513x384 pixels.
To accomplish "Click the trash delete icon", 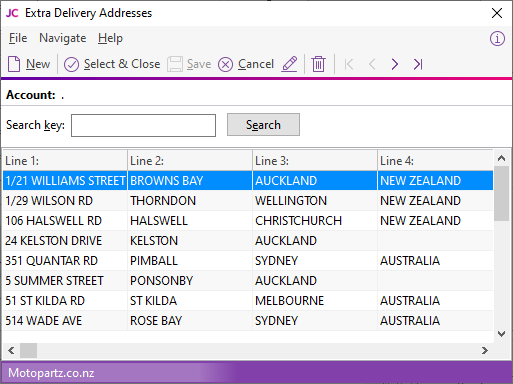I will click(318, 64).
